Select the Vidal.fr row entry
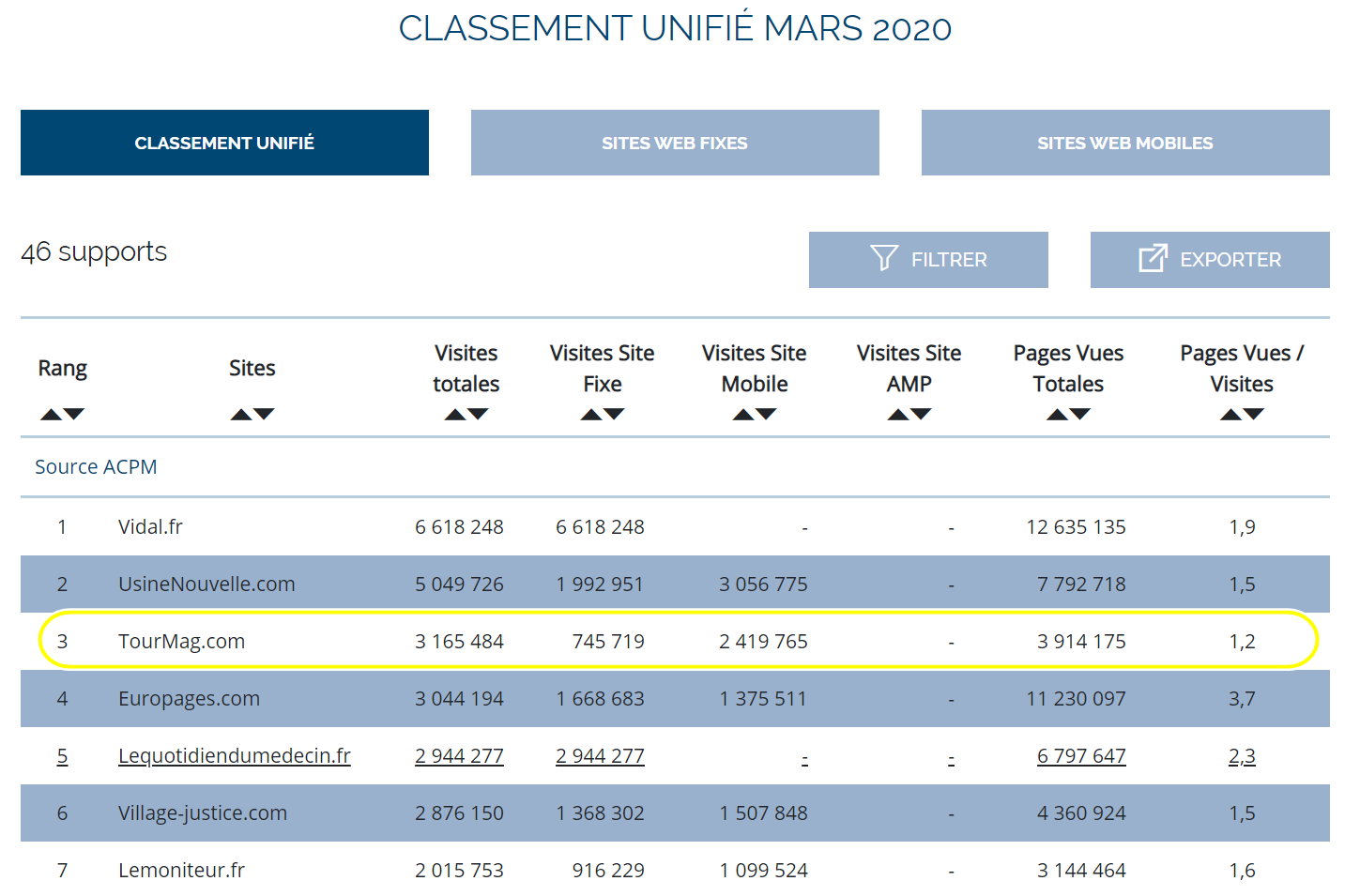 [x=150, y=527]
